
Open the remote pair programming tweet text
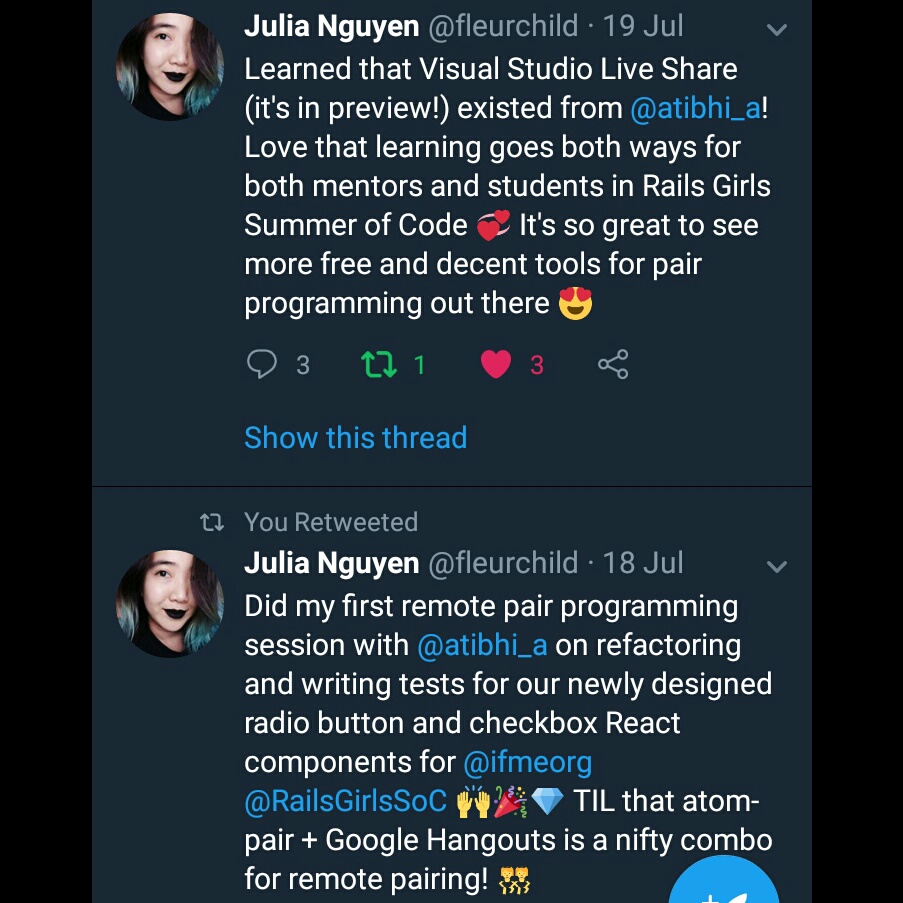tap(508, 742)
